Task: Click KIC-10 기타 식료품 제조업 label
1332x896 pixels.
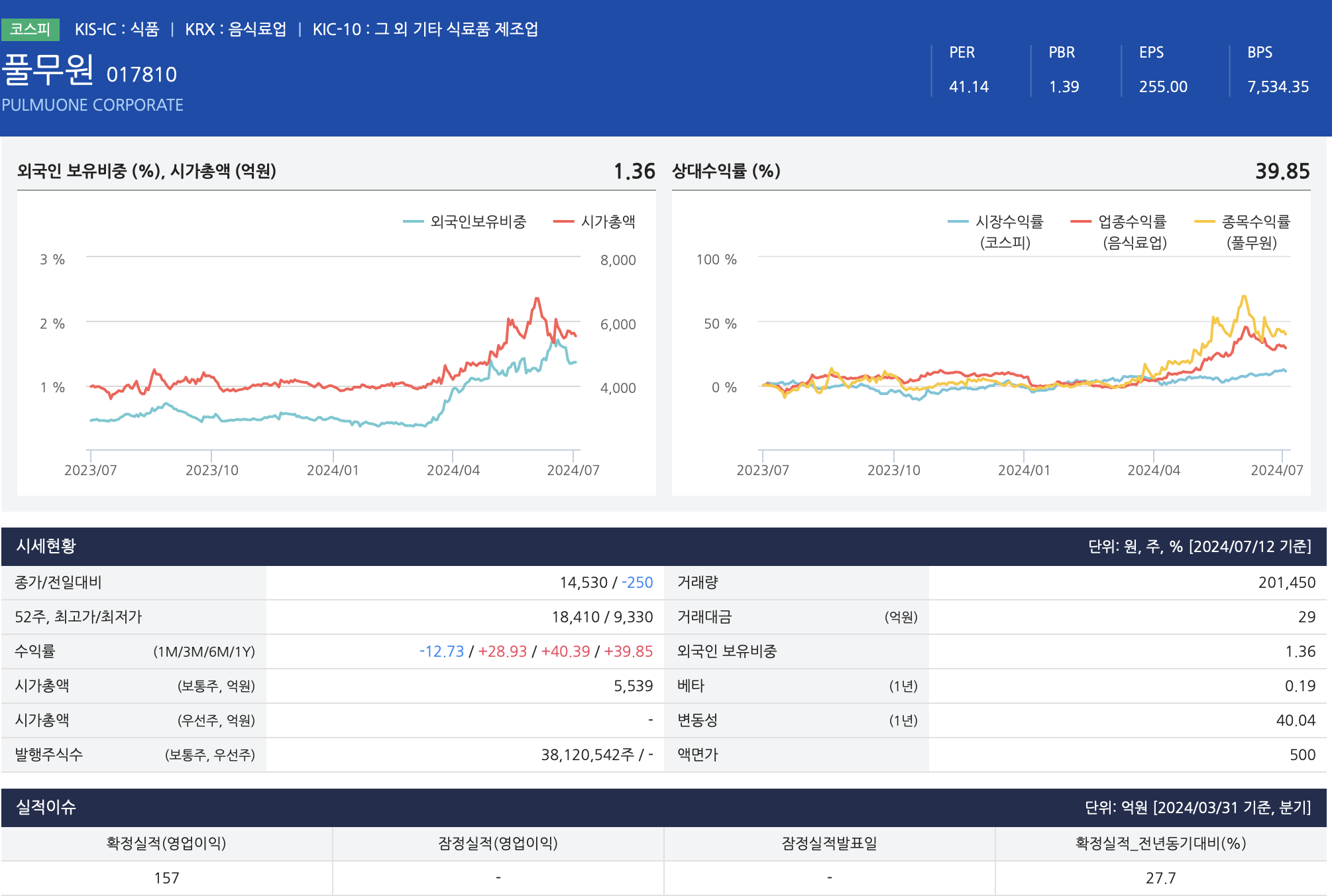Action: point(425,29)
